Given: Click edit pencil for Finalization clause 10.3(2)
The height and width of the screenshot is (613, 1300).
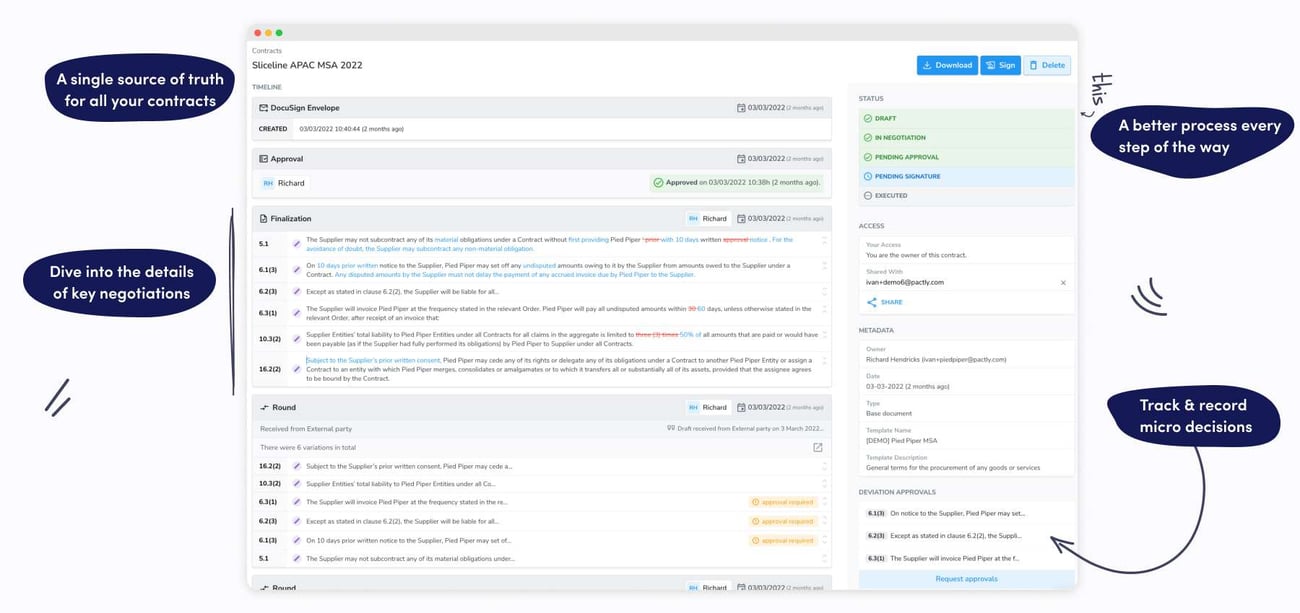Looking at the screenshot, I should 297,339.
